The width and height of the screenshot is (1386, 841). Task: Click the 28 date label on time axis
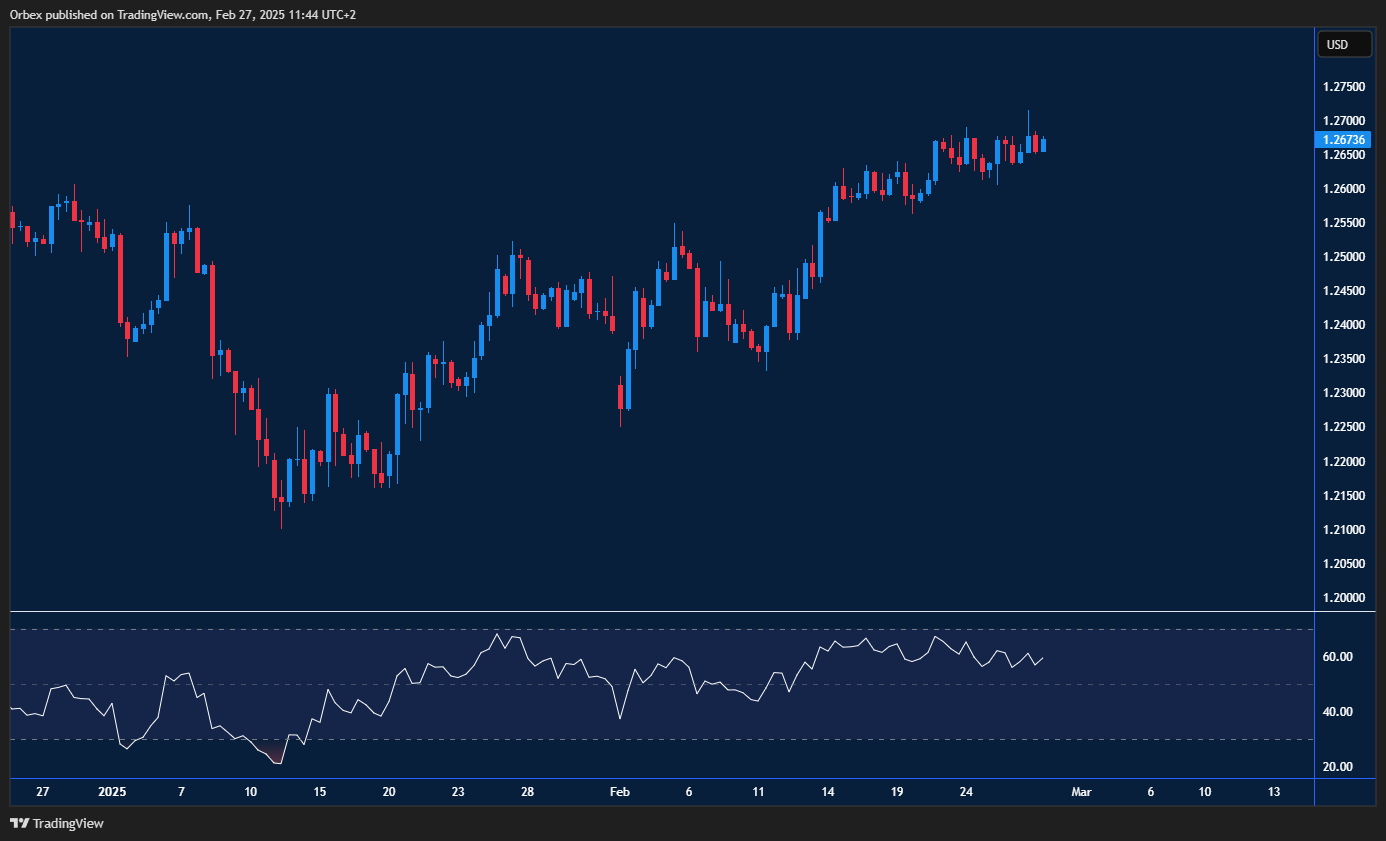pyautogui.click(x=527, y=792)
